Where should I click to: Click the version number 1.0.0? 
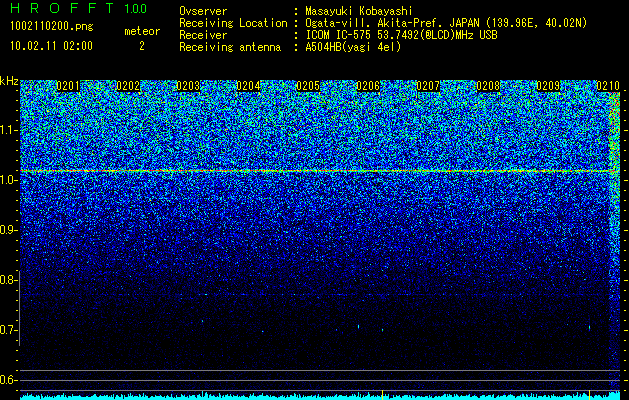coord(135,8)
